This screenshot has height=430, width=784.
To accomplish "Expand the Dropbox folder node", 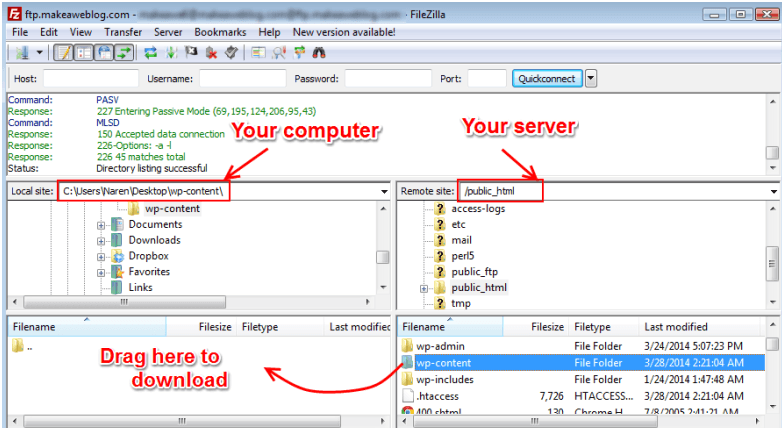I will [x=101, y=257].
